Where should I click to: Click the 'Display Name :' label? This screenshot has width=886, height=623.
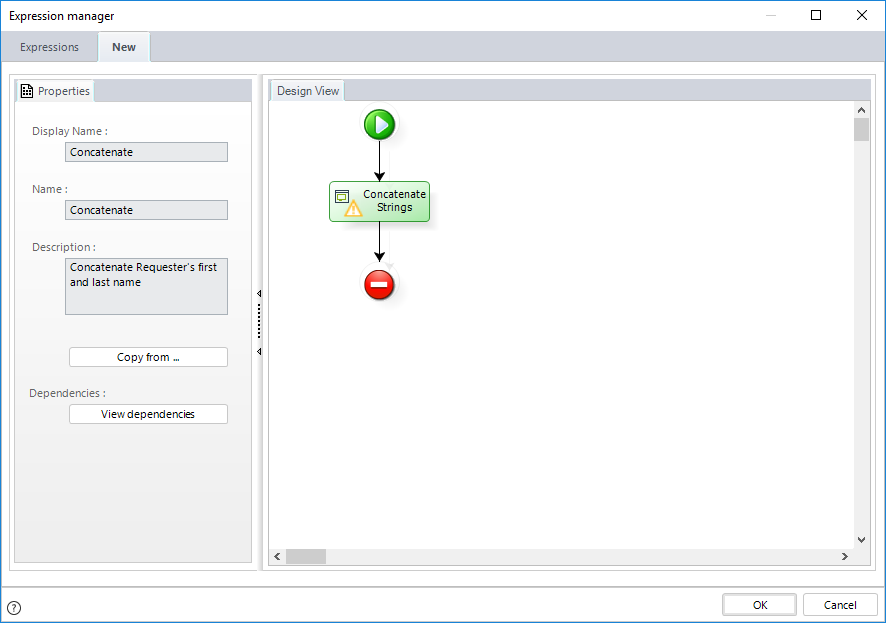click(70, 131)
